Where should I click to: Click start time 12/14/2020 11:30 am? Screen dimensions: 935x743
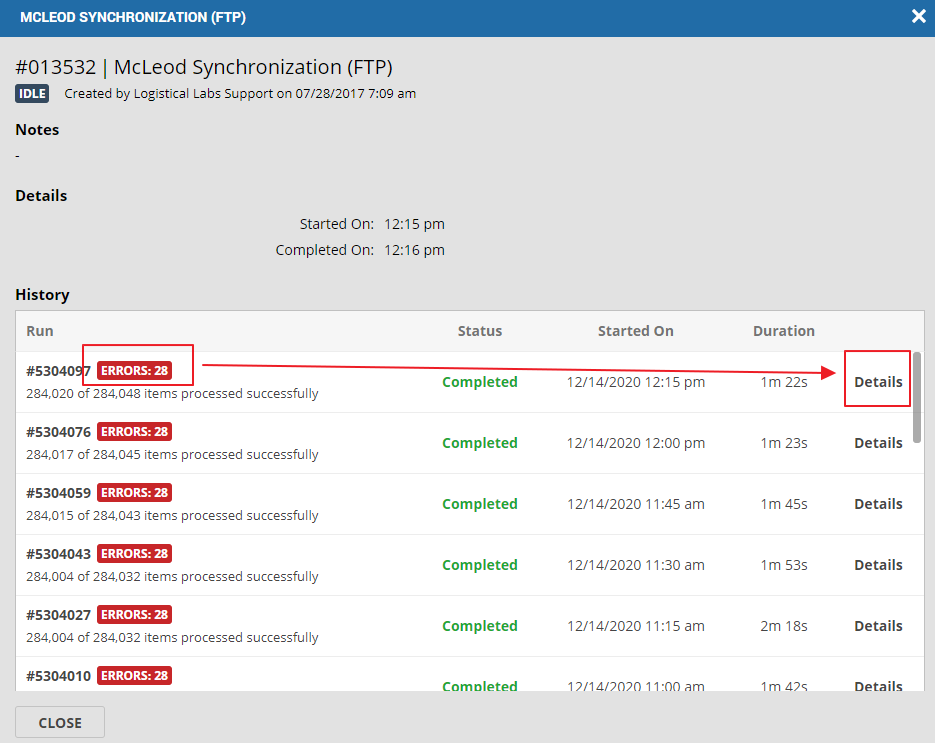(636, 564)
